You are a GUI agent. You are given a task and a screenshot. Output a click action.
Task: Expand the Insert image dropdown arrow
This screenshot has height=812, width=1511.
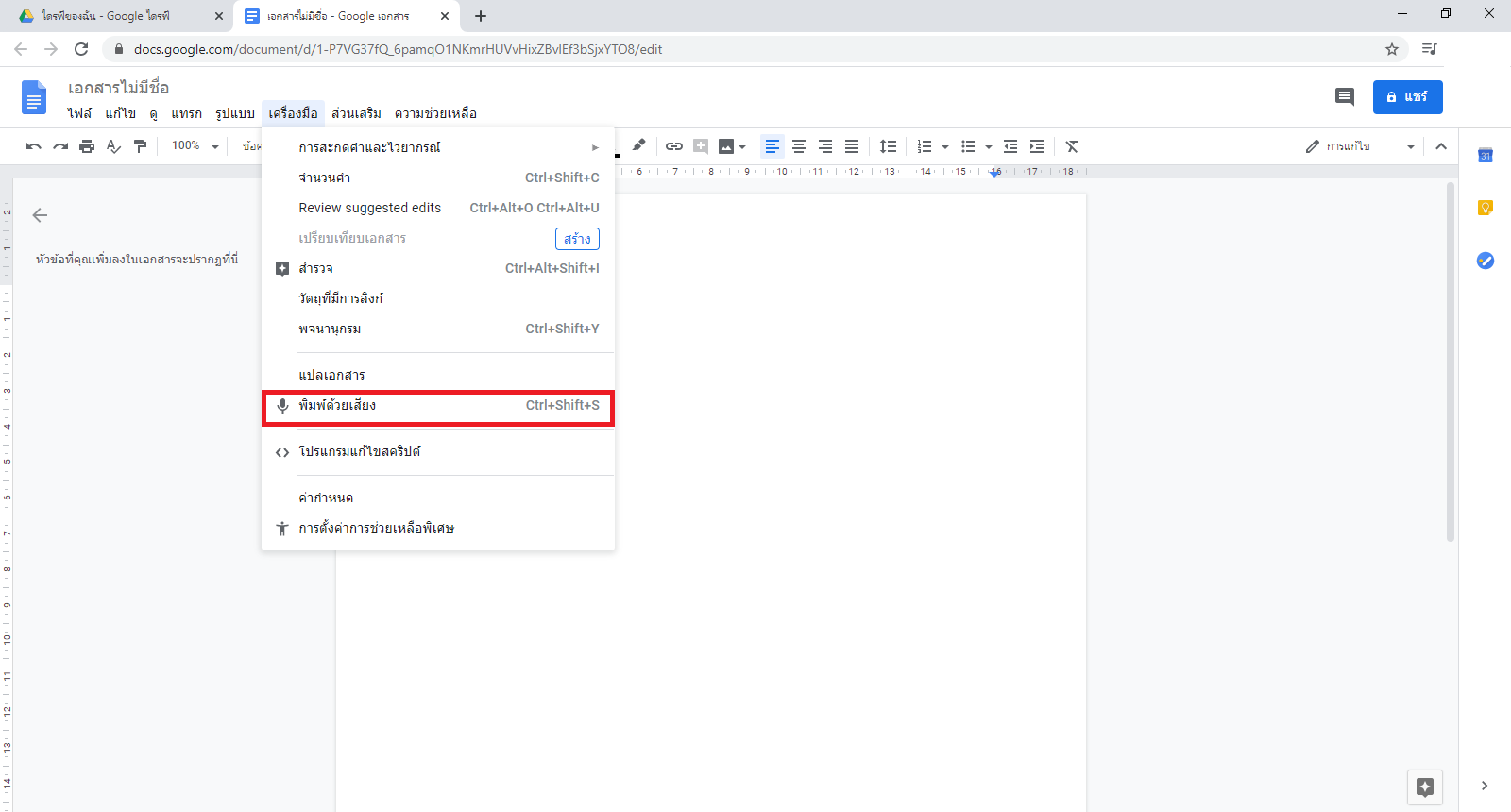click(742, 146)
